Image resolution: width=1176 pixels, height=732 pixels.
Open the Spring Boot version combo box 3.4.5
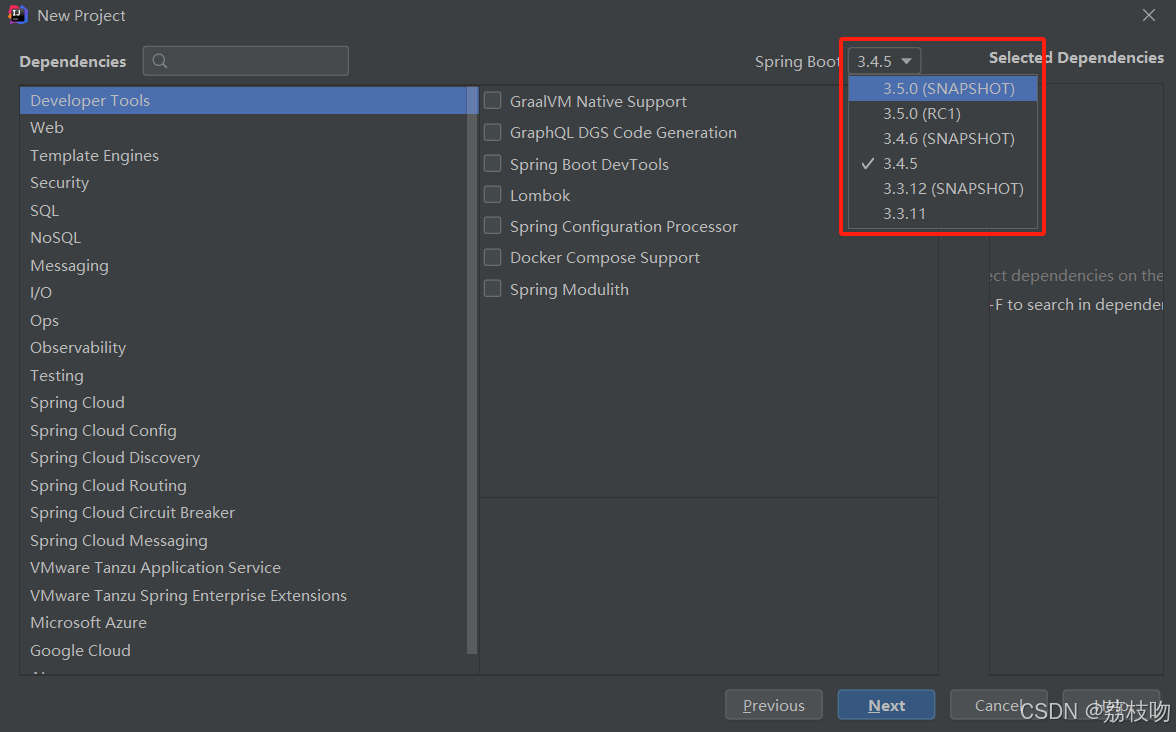884,61
